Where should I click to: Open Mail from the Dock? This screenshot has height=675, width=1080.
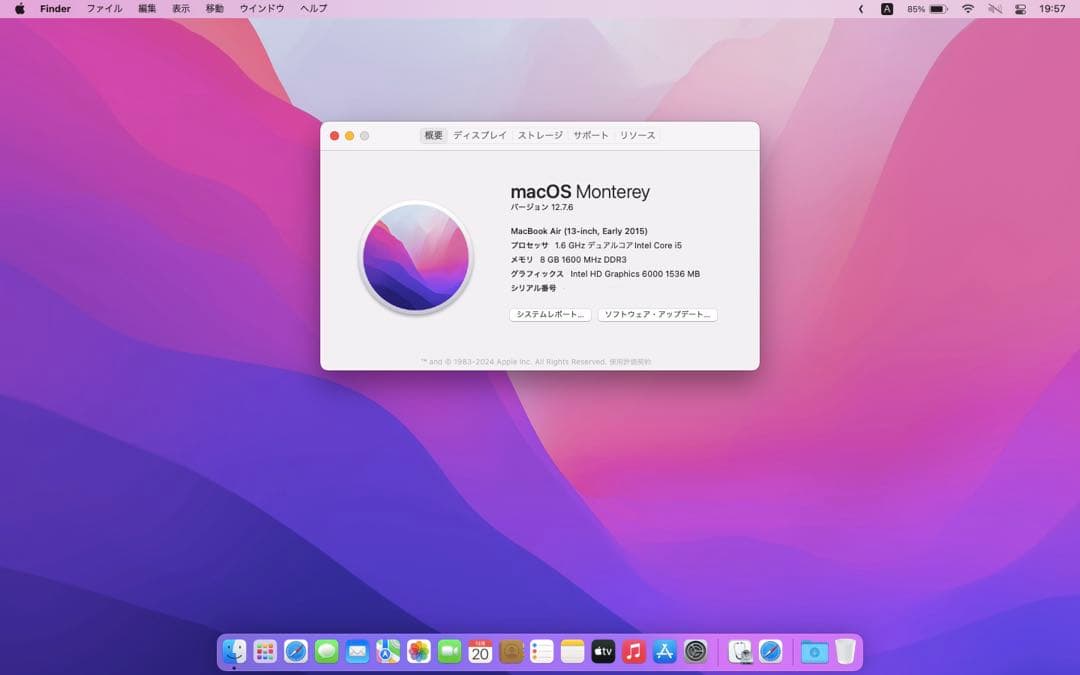[x=355, y=651]
